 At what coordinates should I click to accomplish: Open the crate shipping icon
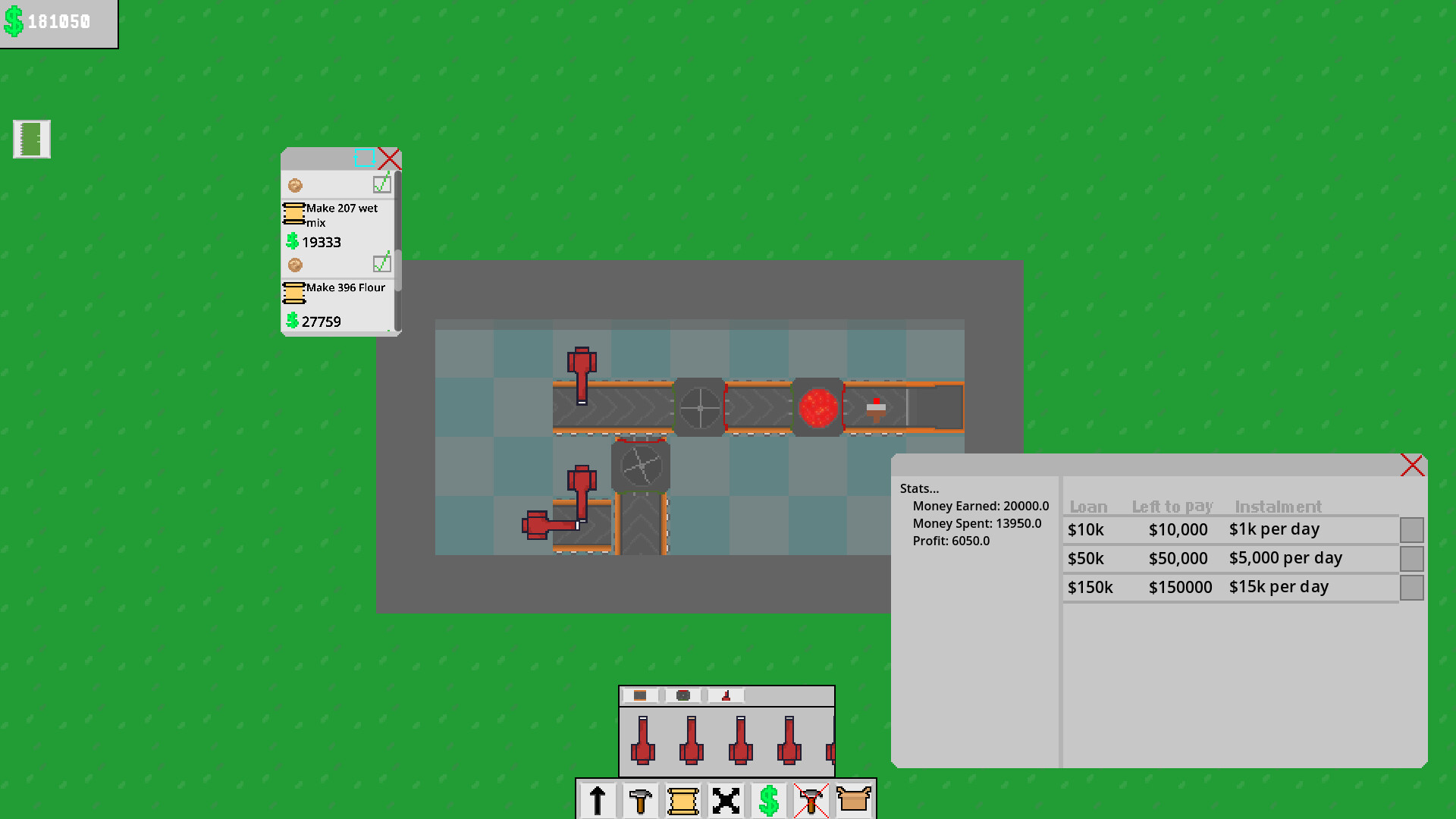click(x=854, y=799)
